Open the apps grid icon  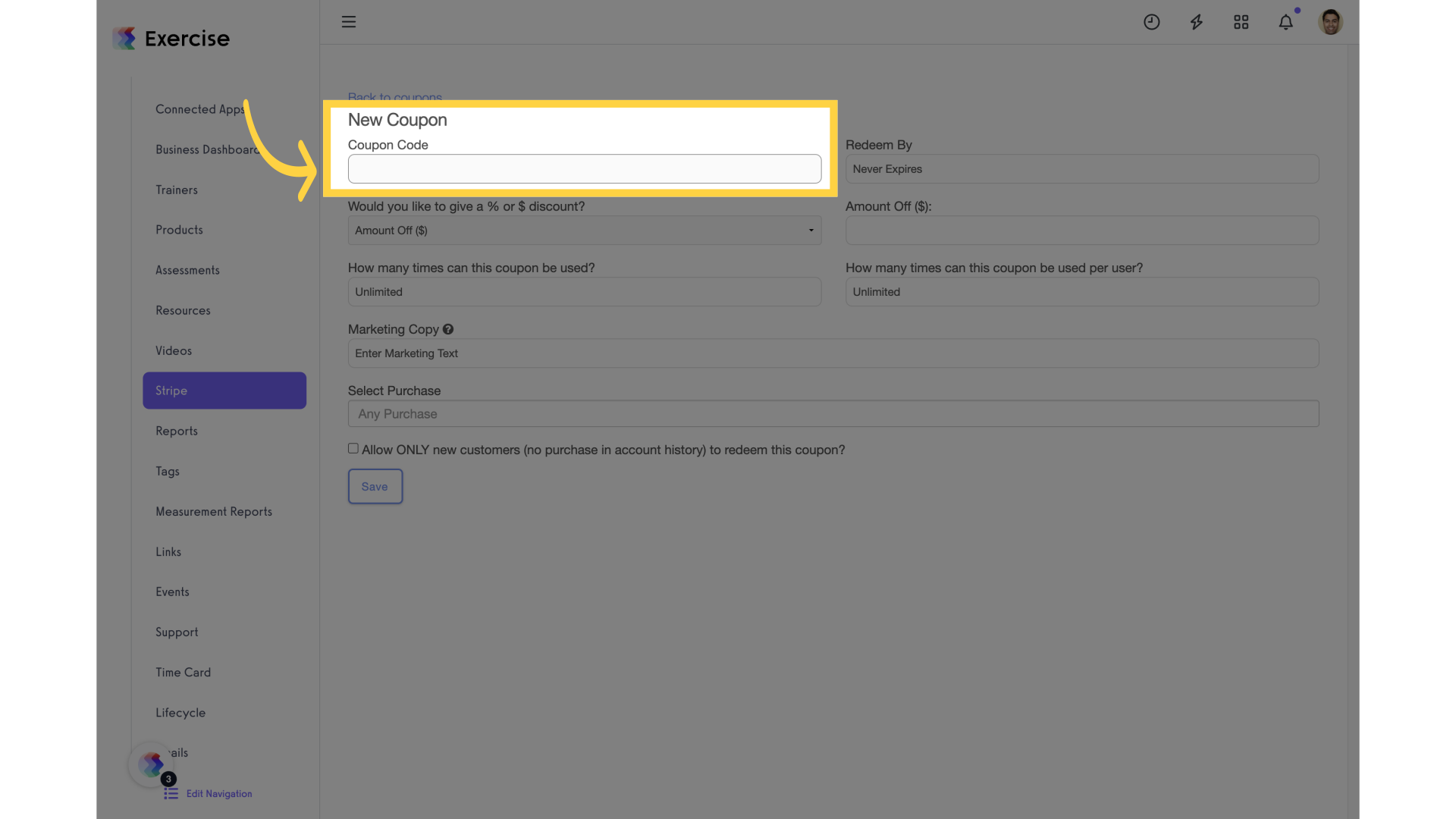pyautogui.click(x=1241, y=22)
